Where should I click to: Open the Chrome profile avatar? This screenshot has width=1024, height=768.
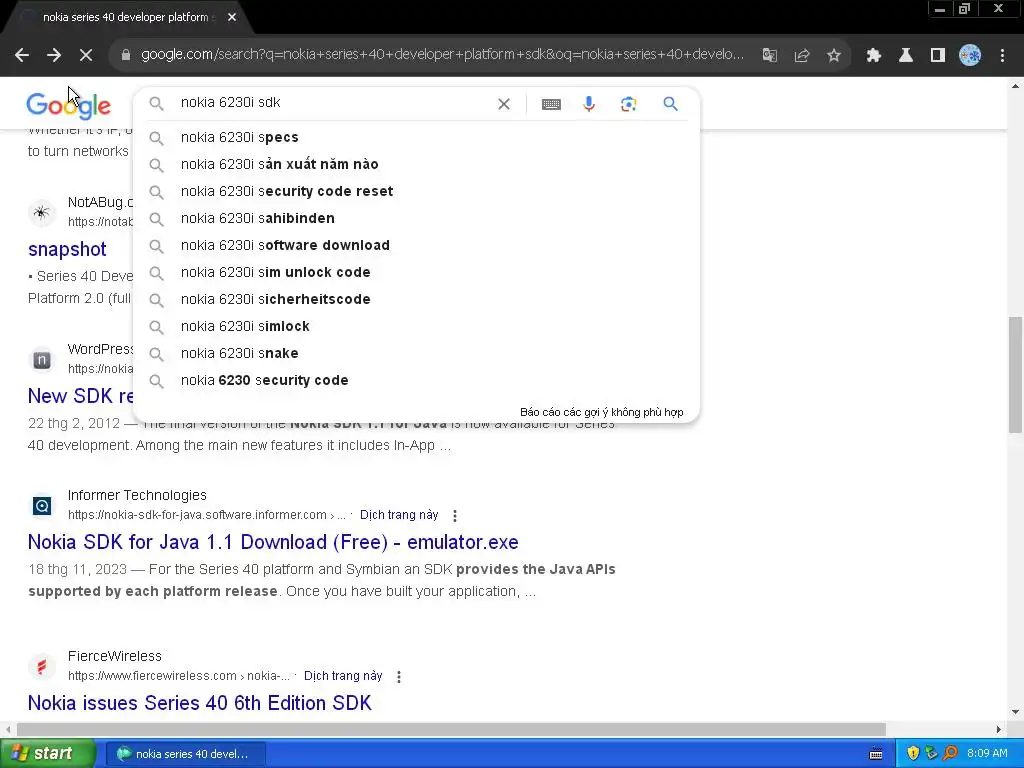[970, 56]
